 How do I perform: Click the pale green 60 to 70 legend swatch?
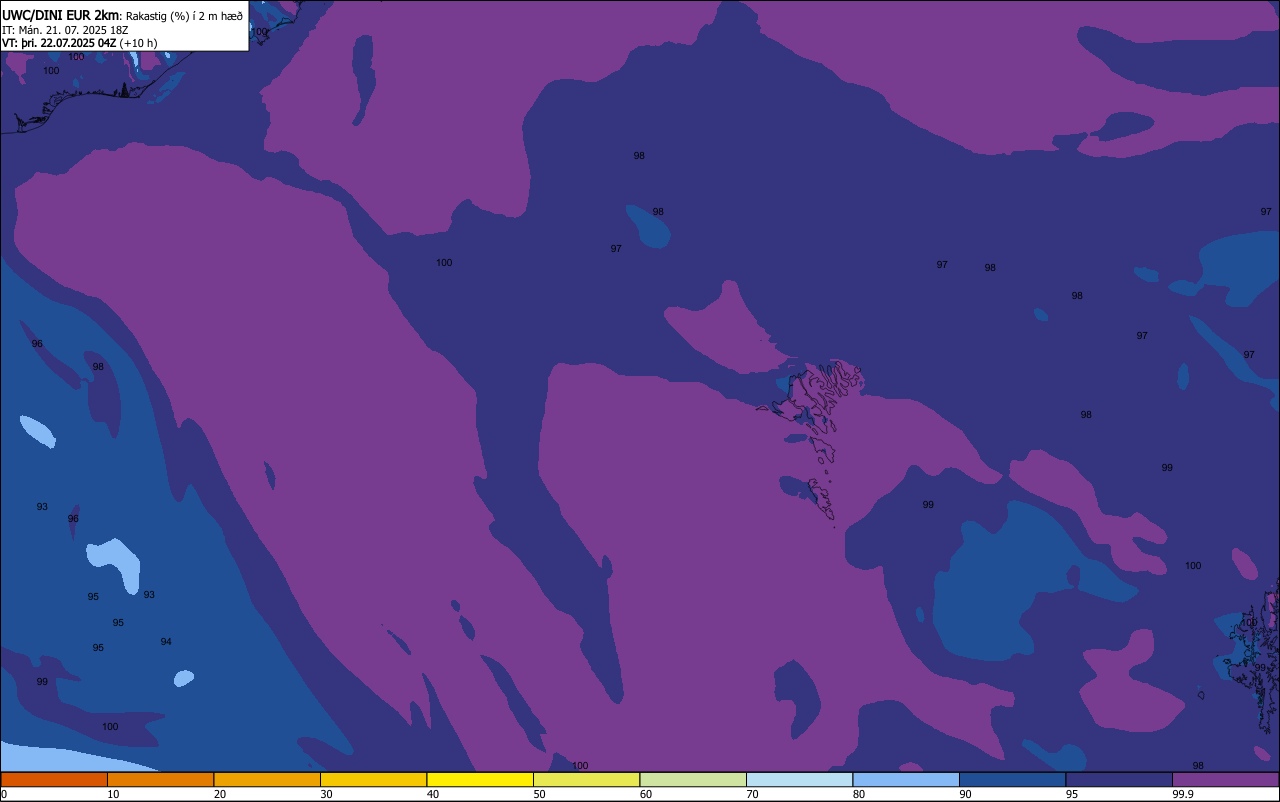(x=693, y=779)
